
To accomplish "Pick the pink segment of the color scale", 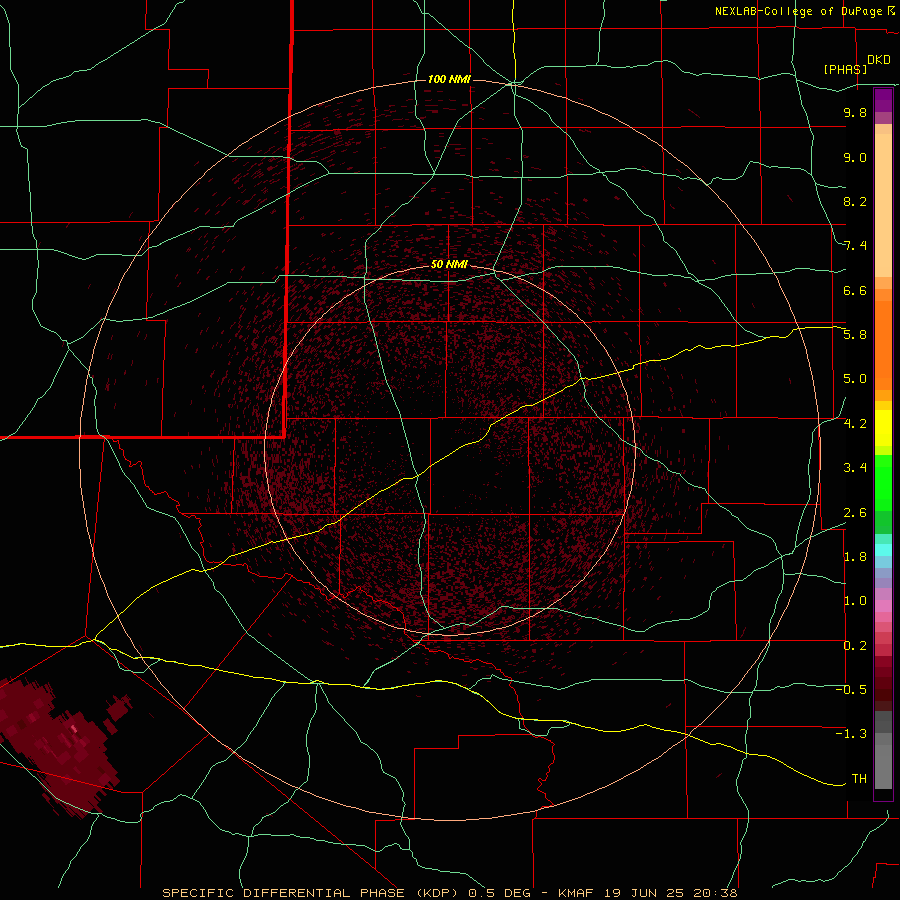I will (883, 606).
